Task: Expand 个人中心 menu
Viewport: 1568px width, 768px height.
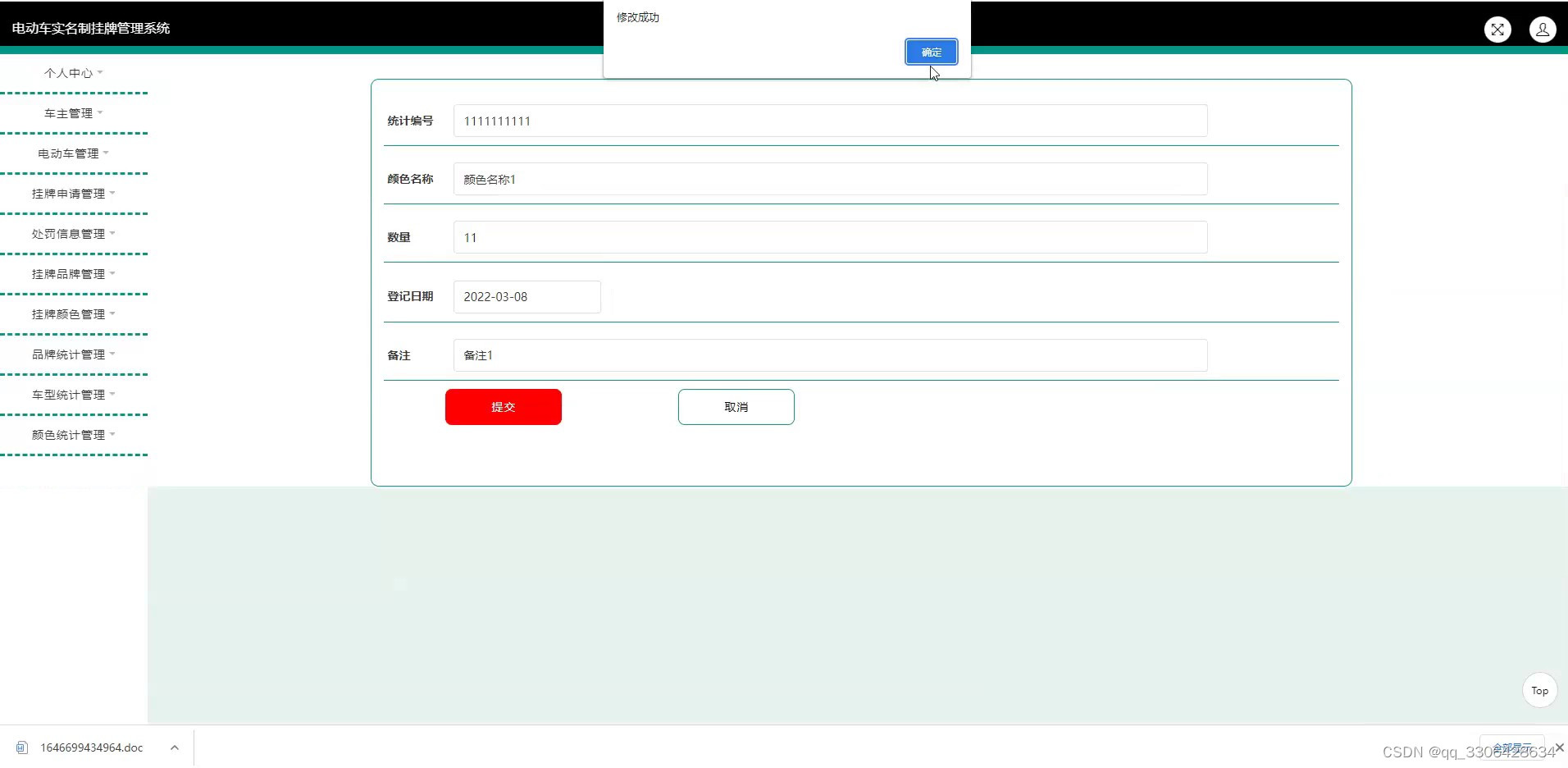Action: click(74, 73)
